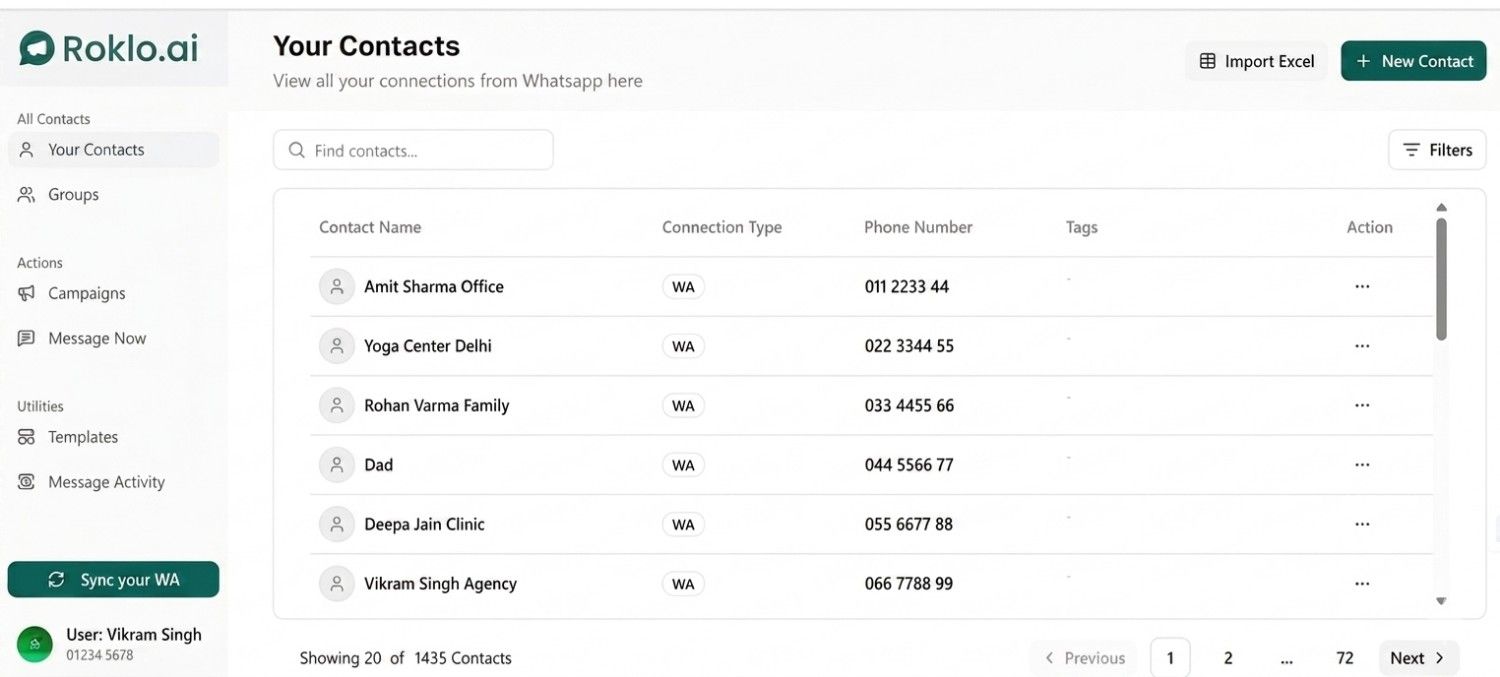Click avatar icon of Amit Sharma Office

point(337,287)
